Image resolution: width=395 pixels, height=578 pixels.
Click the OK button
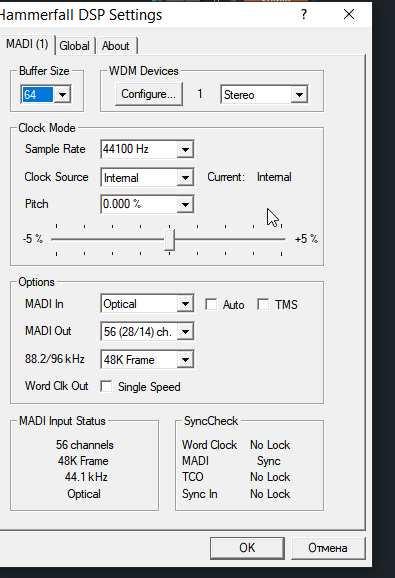coord(247,548)
